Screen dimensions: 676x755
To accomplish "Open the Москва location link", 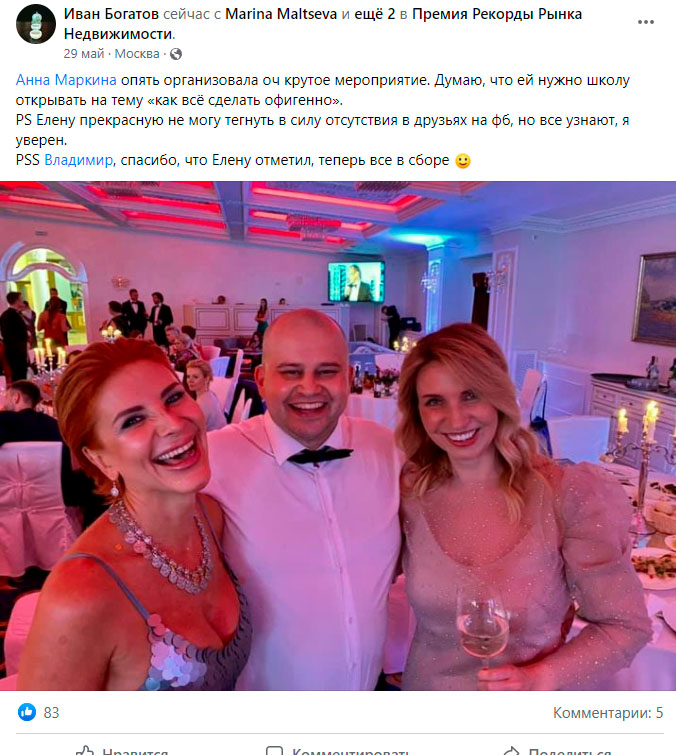I will click(137, 53).
